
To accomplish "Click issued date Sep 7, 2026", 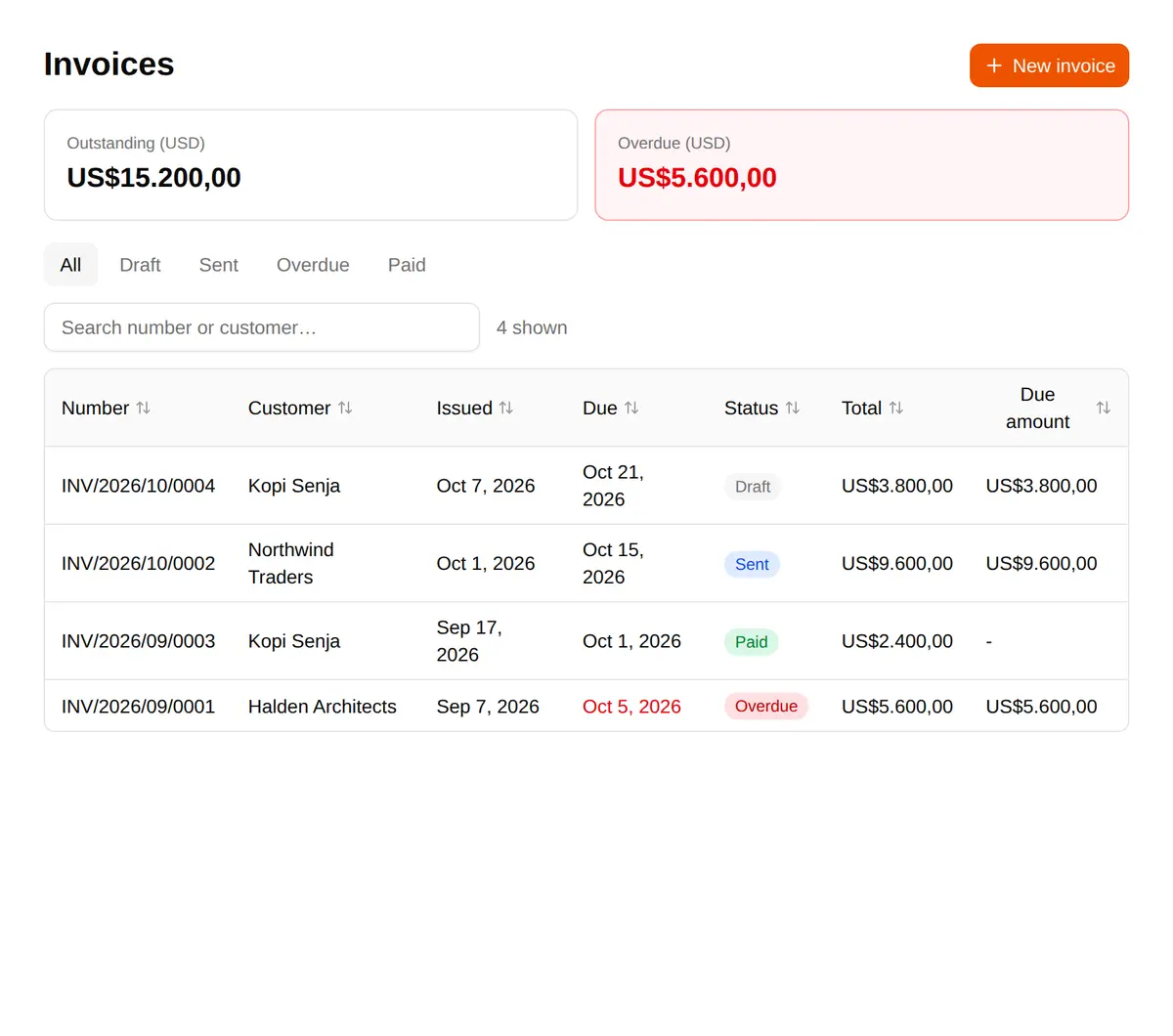I will point(488,707).
